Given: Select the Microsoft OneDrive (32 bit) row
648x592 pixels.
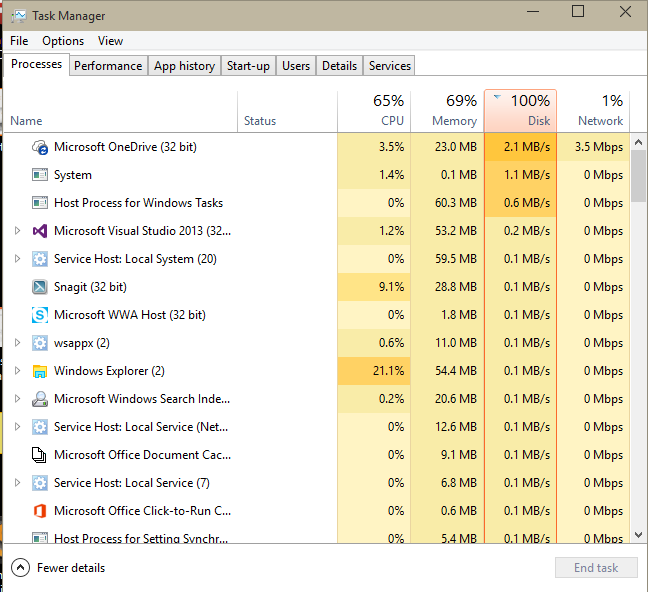Looking at the screenshot, I should [317, 147].
